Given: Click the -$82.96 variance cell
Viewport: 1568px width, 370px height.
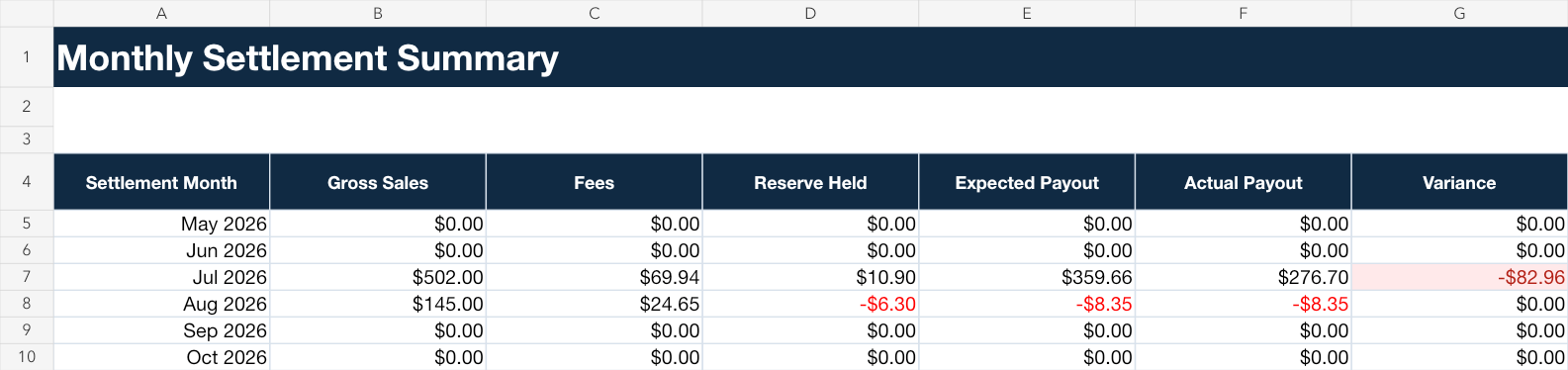Looking at the screenshot, I should pyautogui.click(x=1459, y=277).
